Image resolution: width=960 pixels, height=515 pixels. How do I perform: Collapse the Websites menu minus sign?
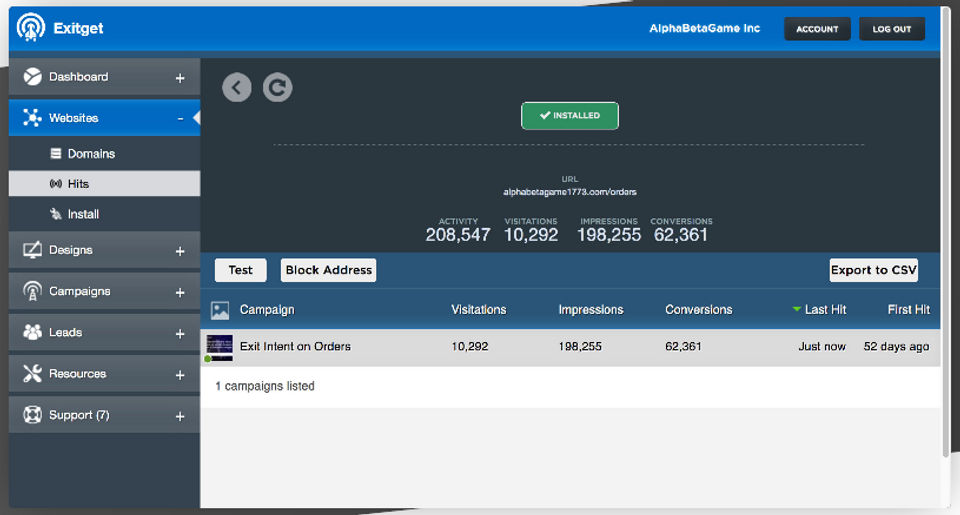[x=180, y=118]
